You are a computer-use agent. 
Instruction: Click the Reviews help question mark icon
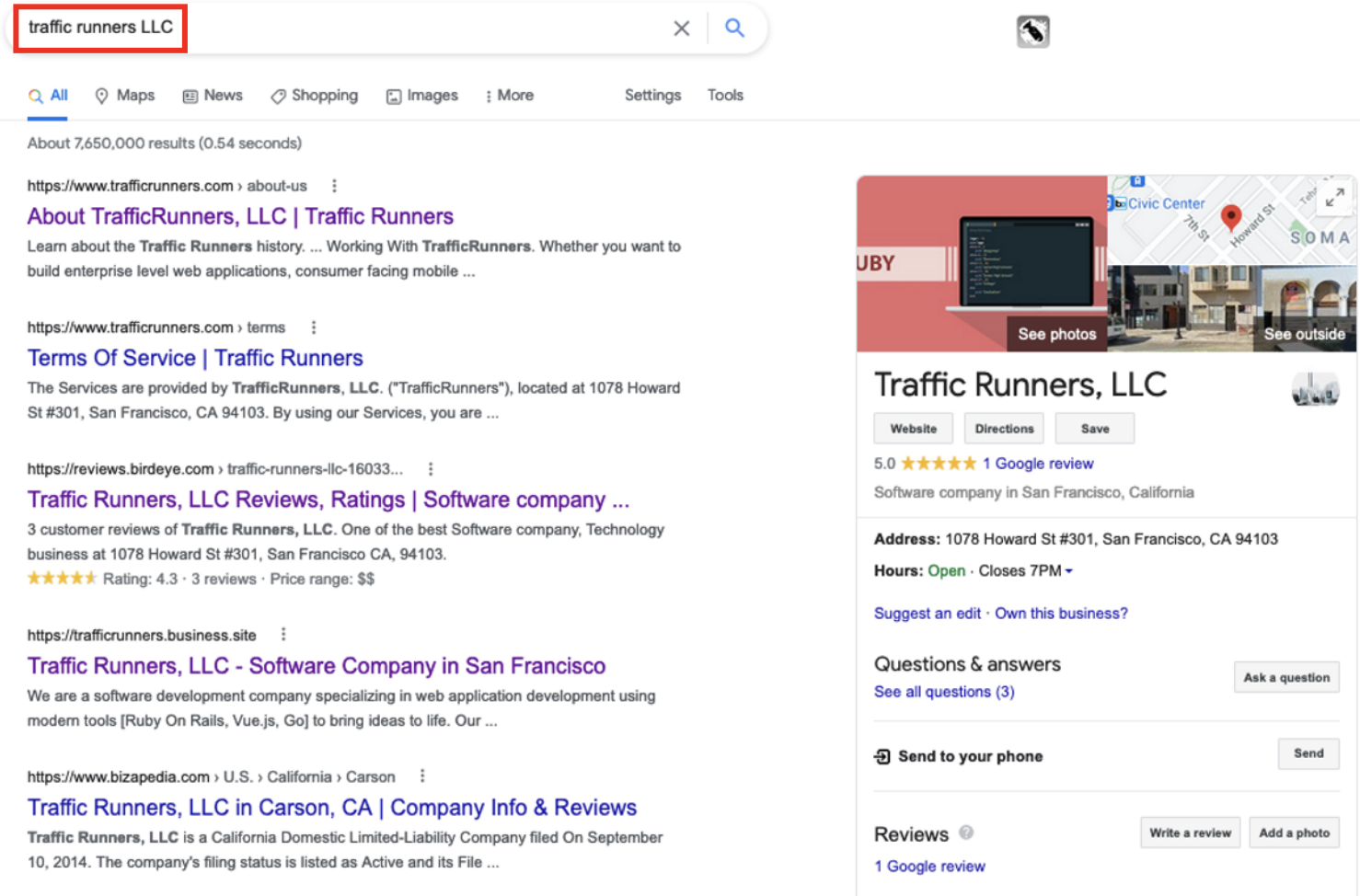point(966,832)
